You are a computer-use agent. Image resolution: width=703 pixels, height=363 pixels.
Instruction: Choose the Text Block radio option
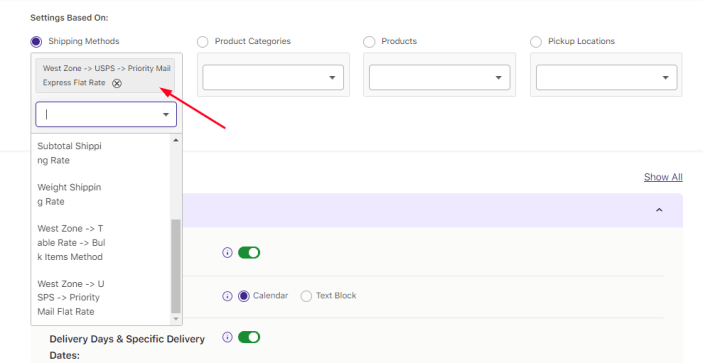[x=306, y=296]
